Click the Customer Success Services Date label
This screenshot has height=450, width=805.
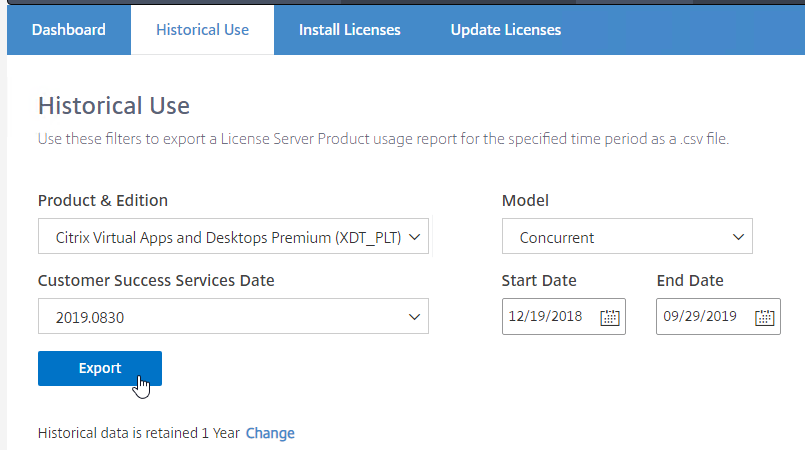click(156, 280)
